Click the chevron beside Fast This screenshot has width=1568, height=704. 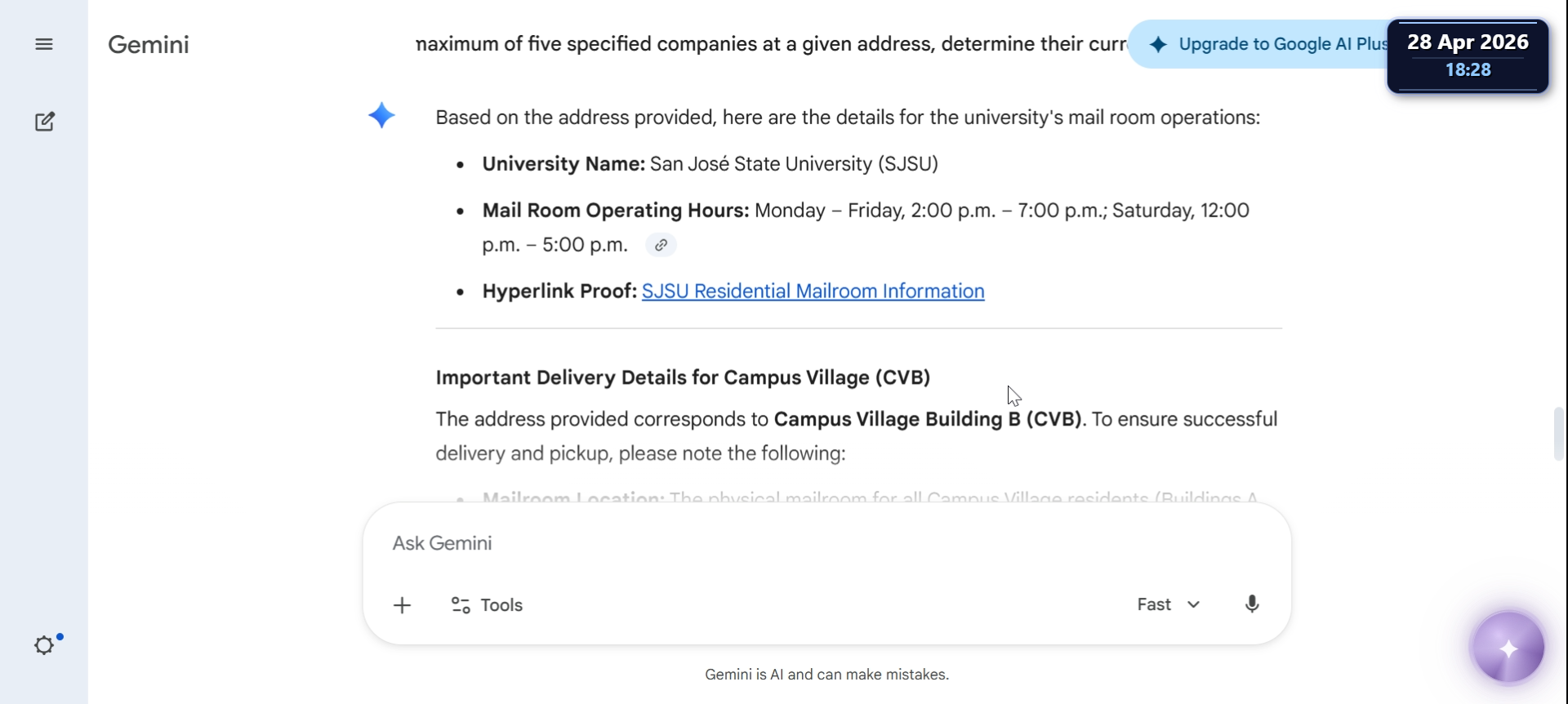tap(1193, 604)
